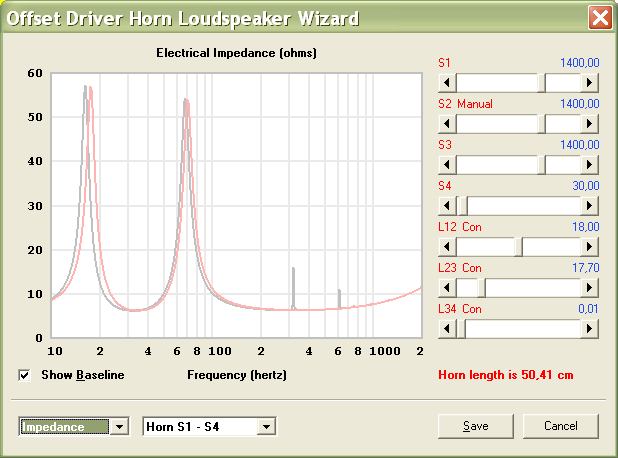Click the S3 slider right arrow
Image resolution: width=618 pixels, height=458 pixels.
click(x=590, y=165)
